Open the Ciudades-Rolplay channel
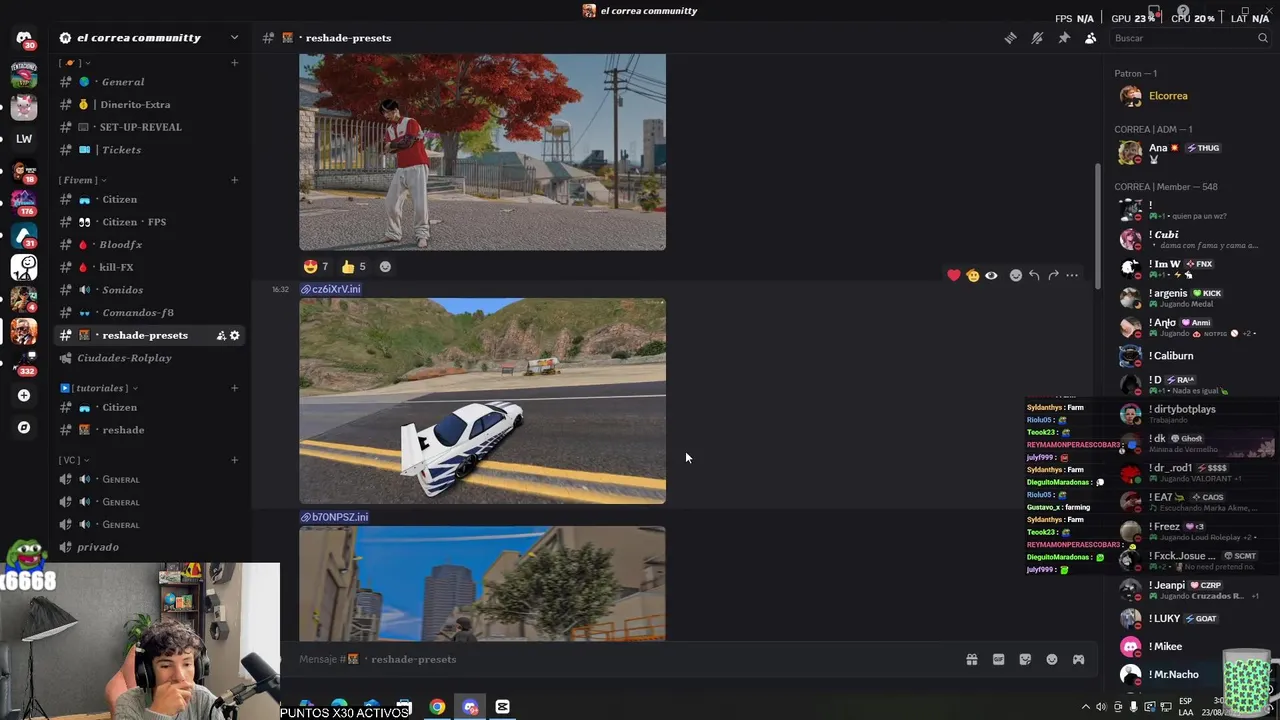 (x=150, y=358)
